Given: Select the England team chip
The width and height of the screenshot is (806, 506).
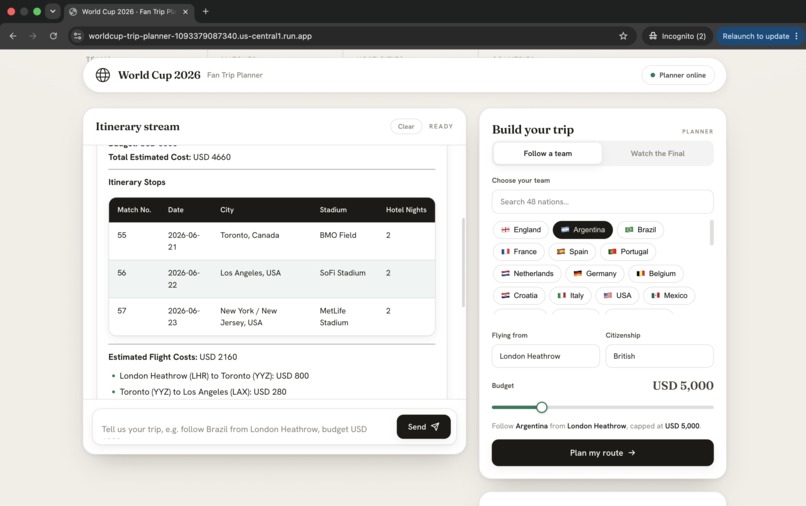Looking at the screenshot, I should pos(521,230).
